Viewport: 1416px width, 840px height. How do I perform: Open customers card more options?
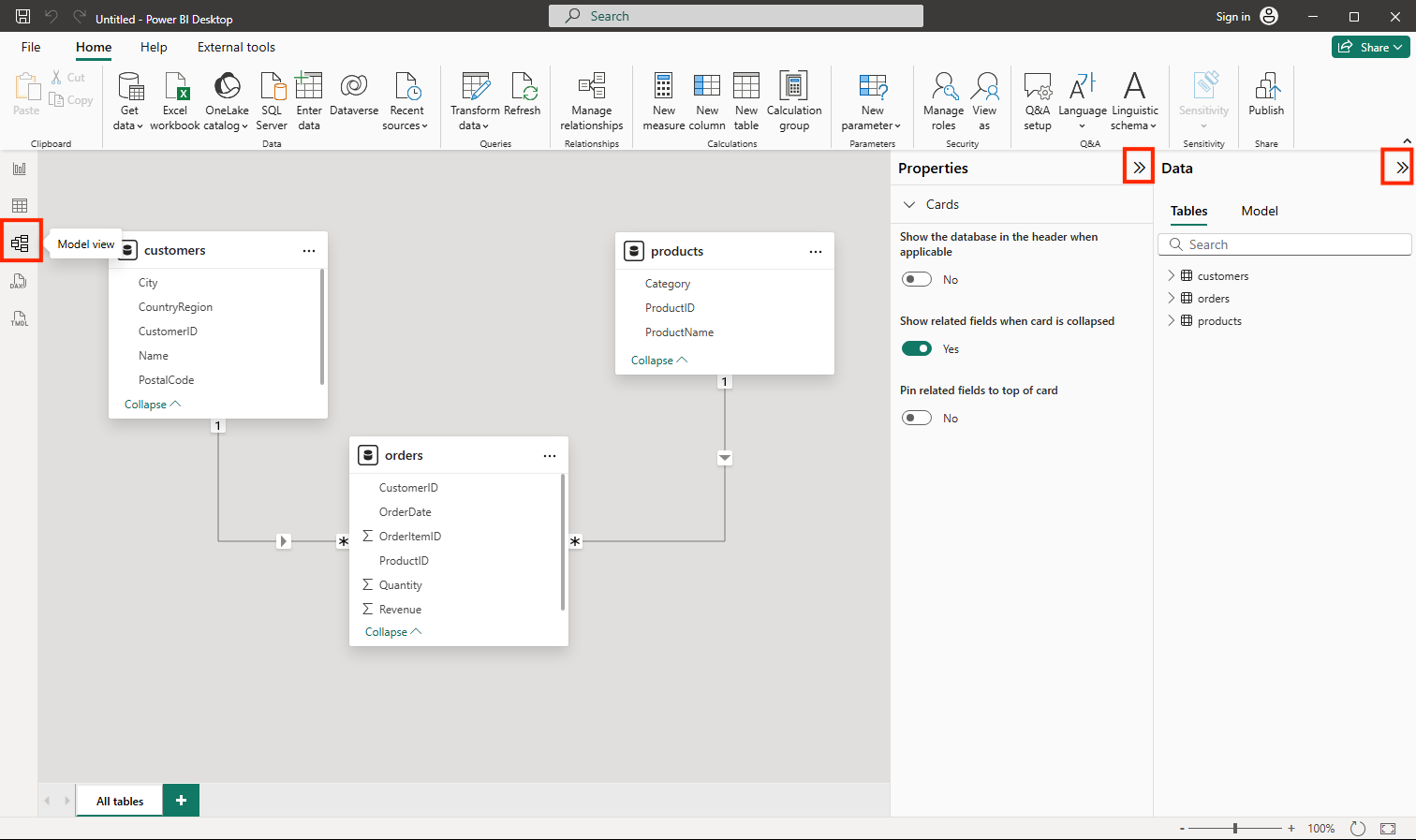[309, 251]
